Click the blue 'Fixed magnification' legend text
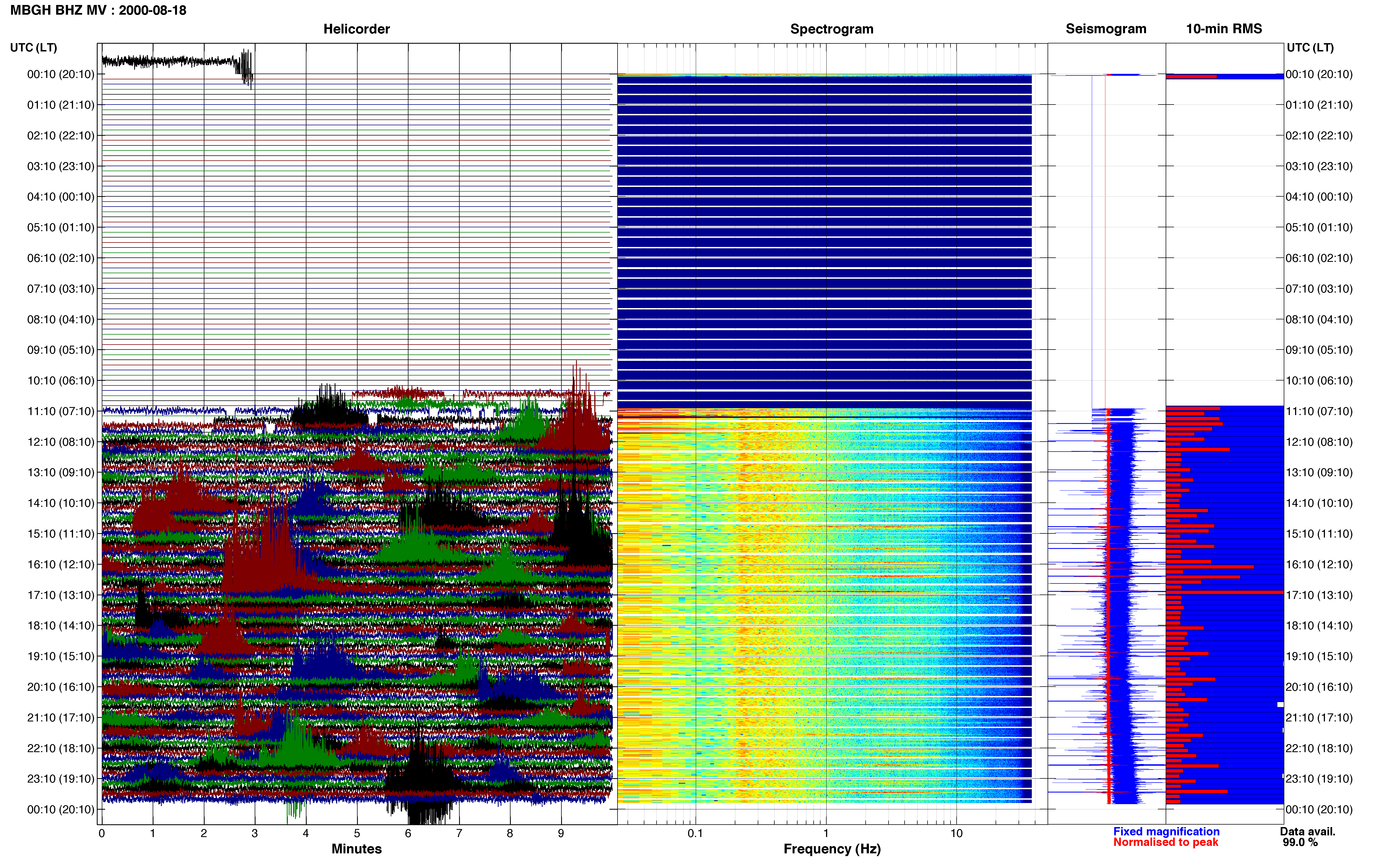 click(x=1166, y=831)
